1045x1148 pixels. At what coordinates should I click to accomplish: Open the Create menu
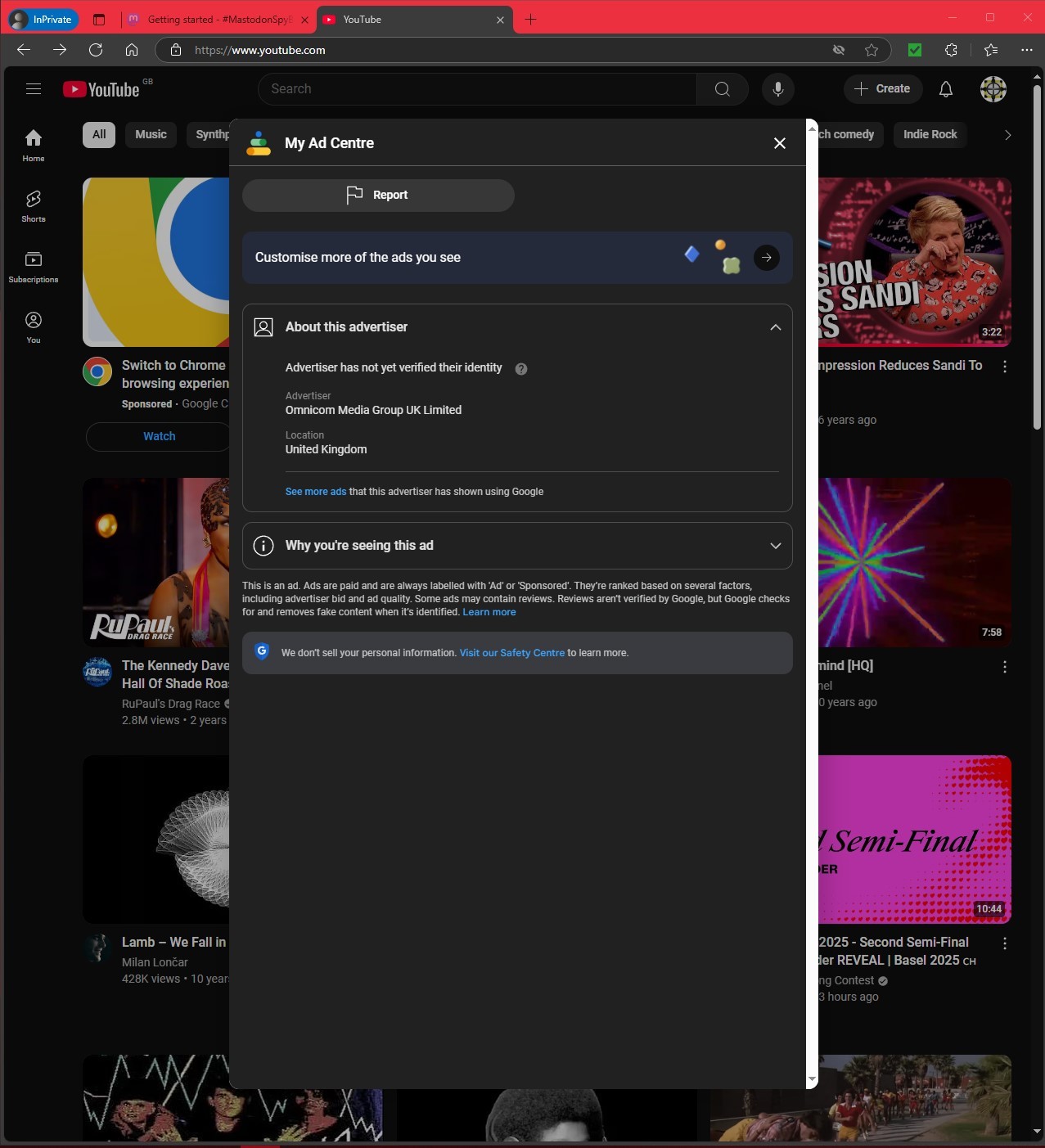[882, 89]
